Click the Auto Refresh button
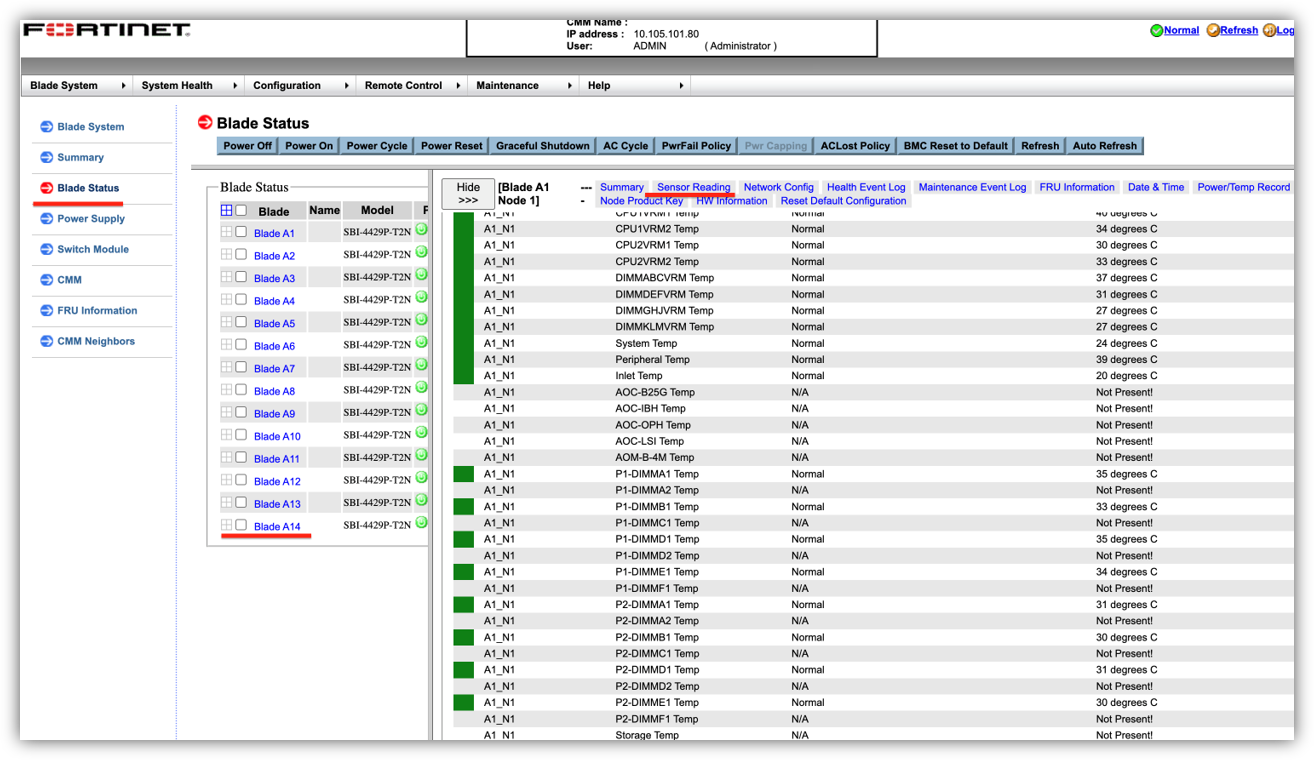Screen dimensions: 1314x760 coord(1105,146)
